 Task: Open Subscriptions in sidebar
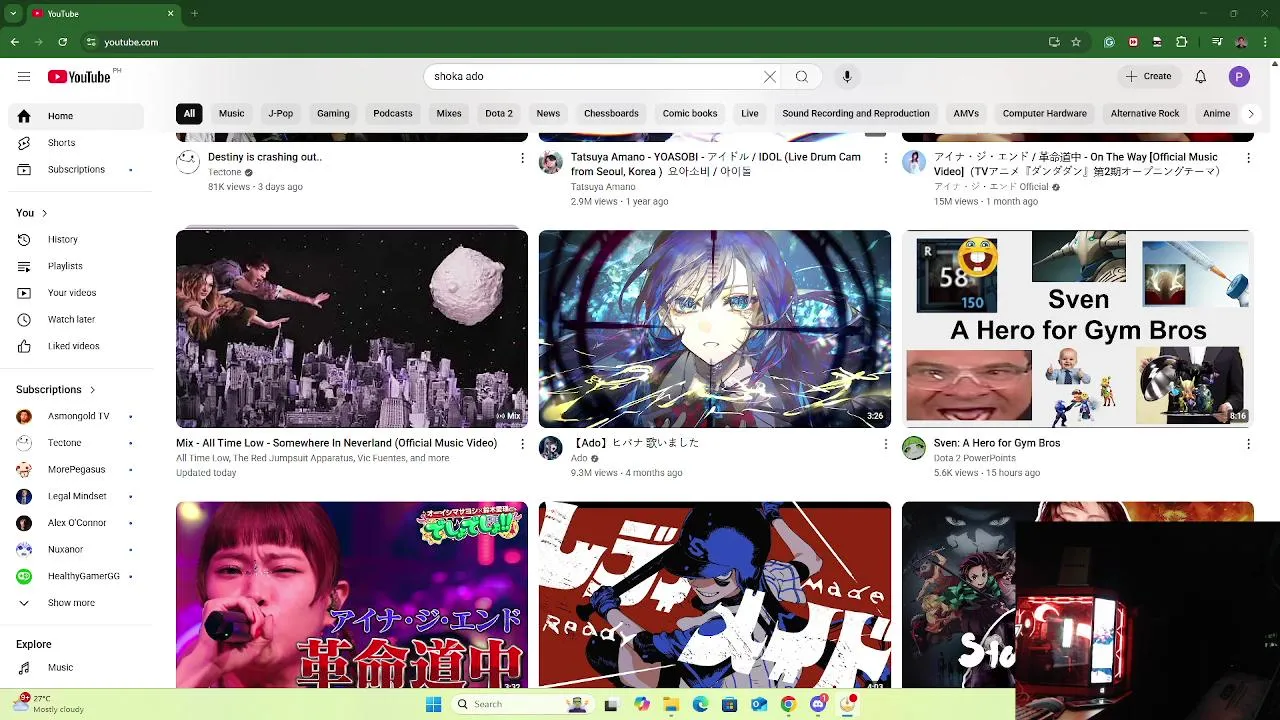76,170
